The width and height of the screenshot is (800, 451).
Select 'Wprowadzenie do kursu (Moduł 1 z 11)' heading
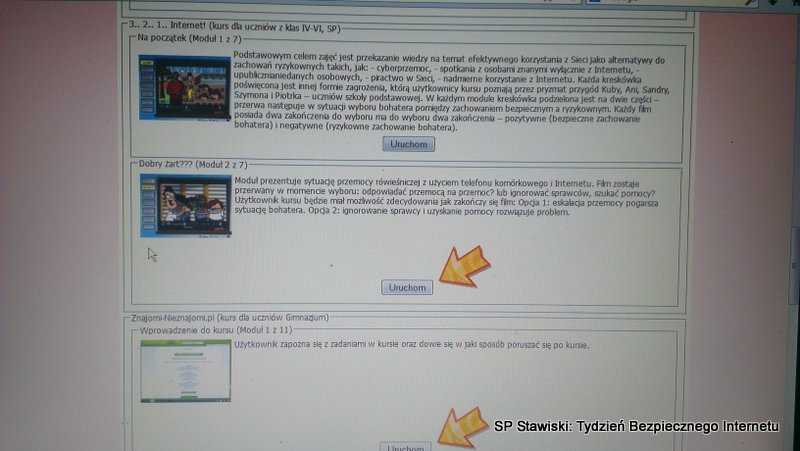coord(216,330)
